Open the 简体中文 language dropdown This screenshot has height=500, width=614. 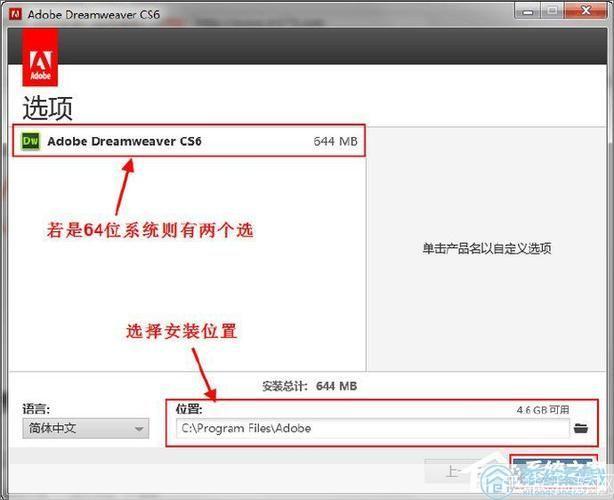point(85,428)
